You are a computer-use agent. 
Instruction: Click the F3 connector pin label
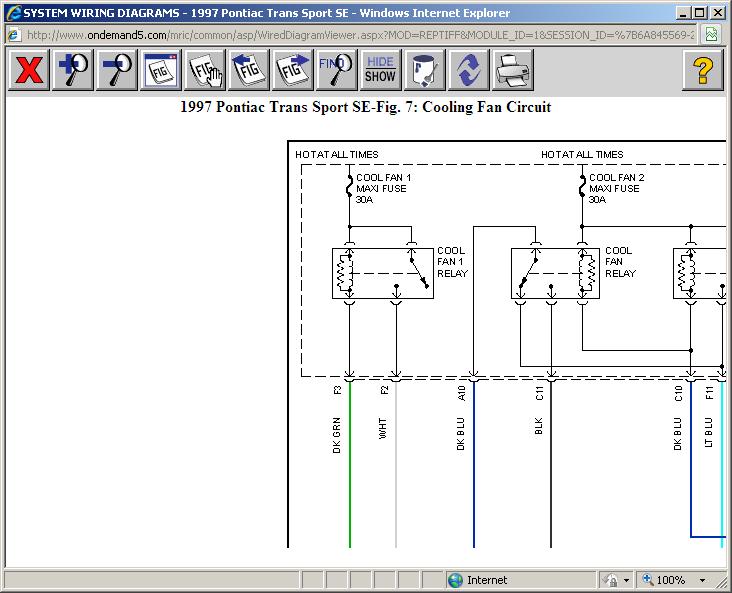338,389
